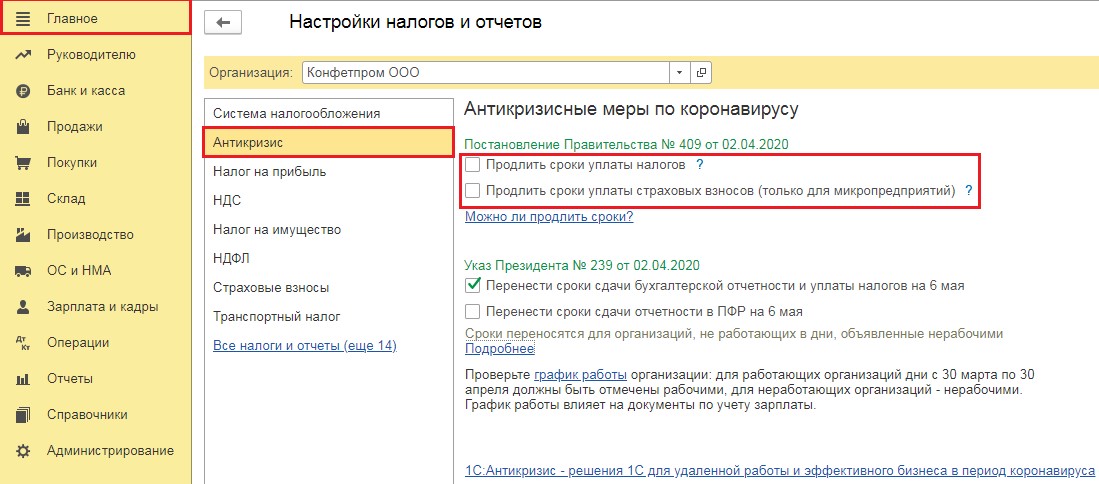Screen dimensions: 1099x484
Task: Tick Перенести сроки сдачи отчетности в ПФР
Action: coord(473,311)
